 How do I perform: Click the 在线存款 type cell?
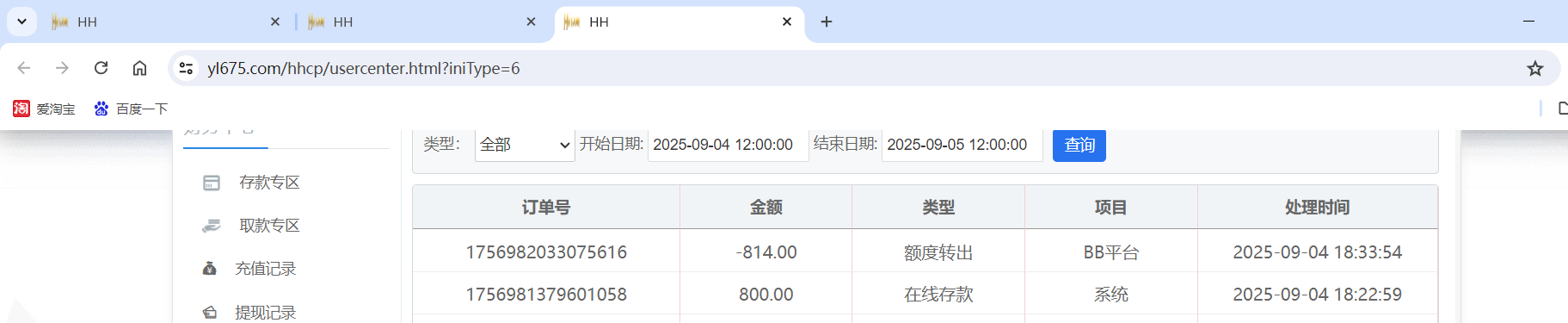(938, 295)
